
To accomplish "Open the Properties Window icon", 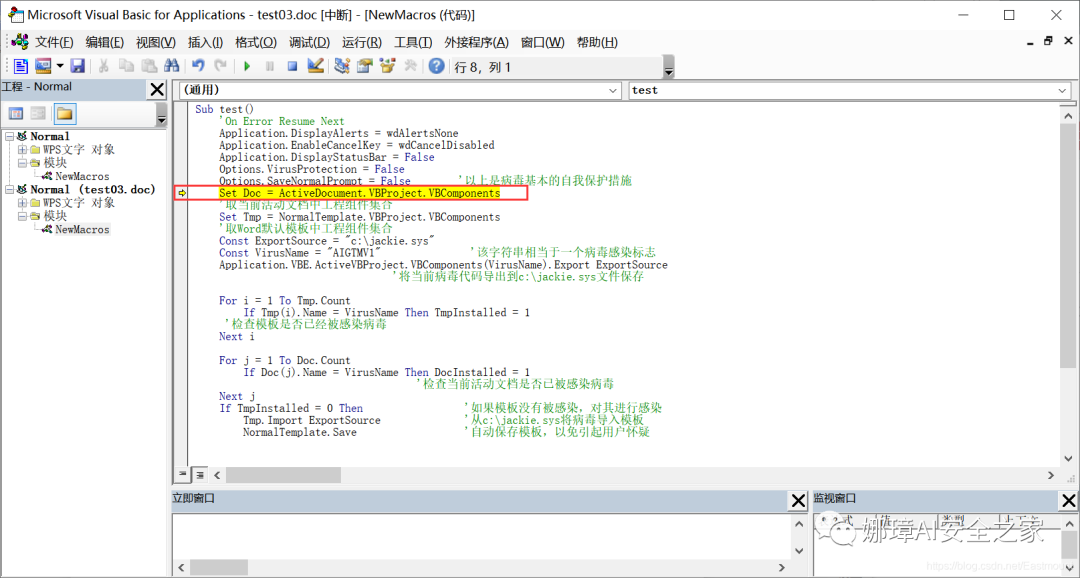I will pyautogui.click(x=364, y=66).
